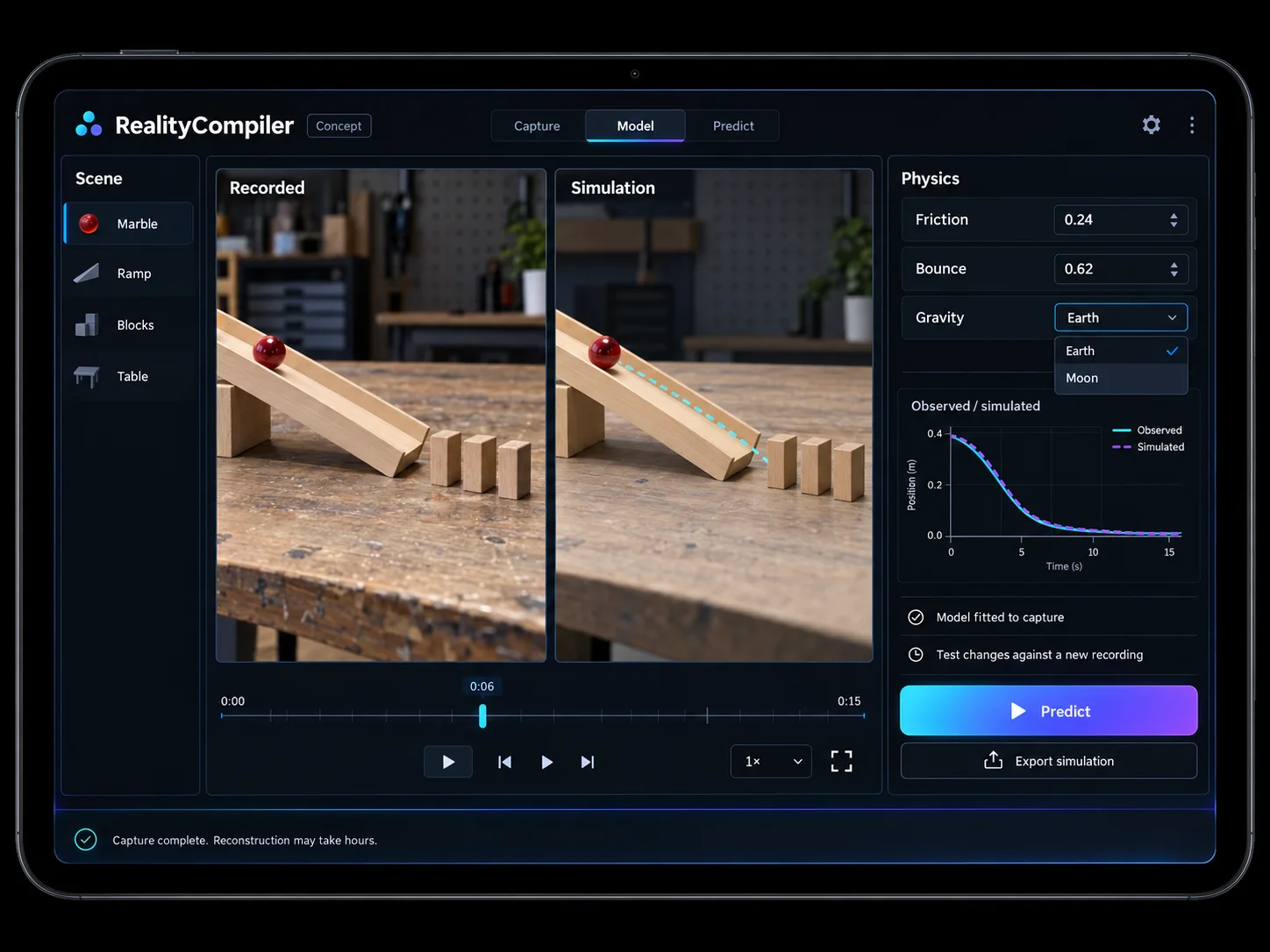Choose Moon in the gravity list
Viewport: 1270px width, 952px height.
[x=1121, y=378]
